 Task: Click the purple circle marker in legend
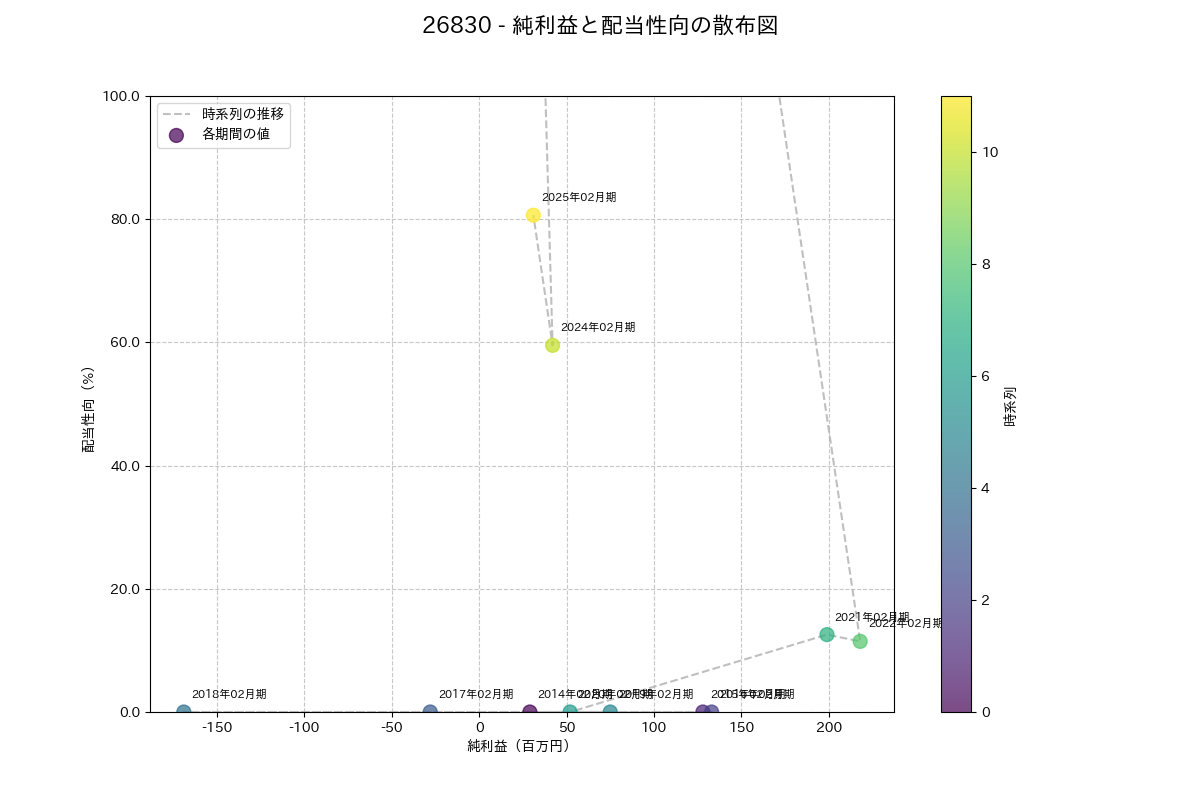pyautogui.click(x=176, y=135)
